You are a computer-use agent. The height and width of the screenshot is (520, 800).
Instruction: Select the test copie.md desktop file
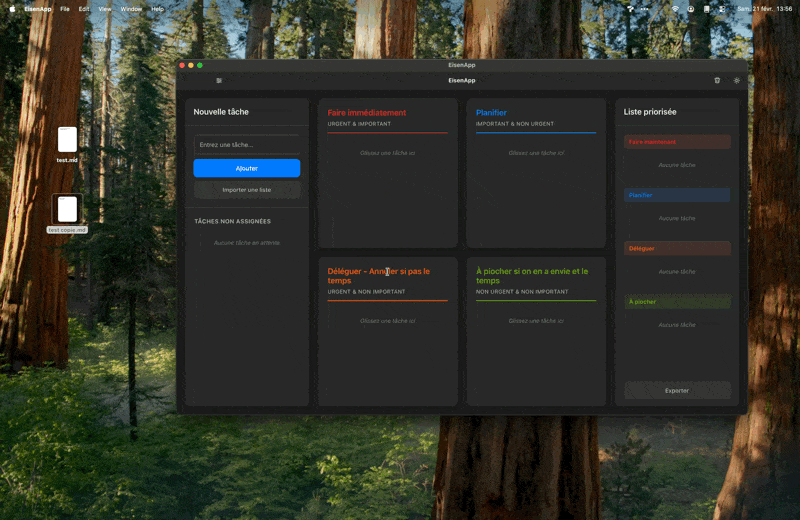67,214
